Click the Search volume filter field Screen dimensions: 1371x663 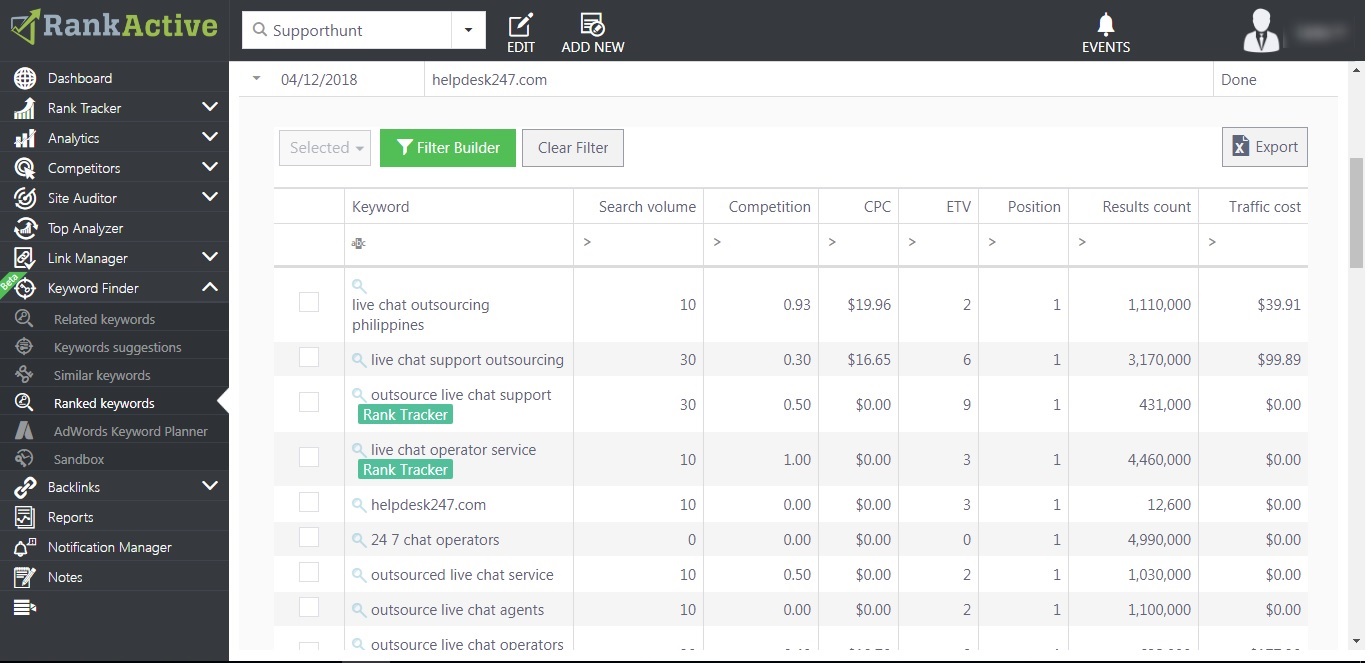point(639,243)
